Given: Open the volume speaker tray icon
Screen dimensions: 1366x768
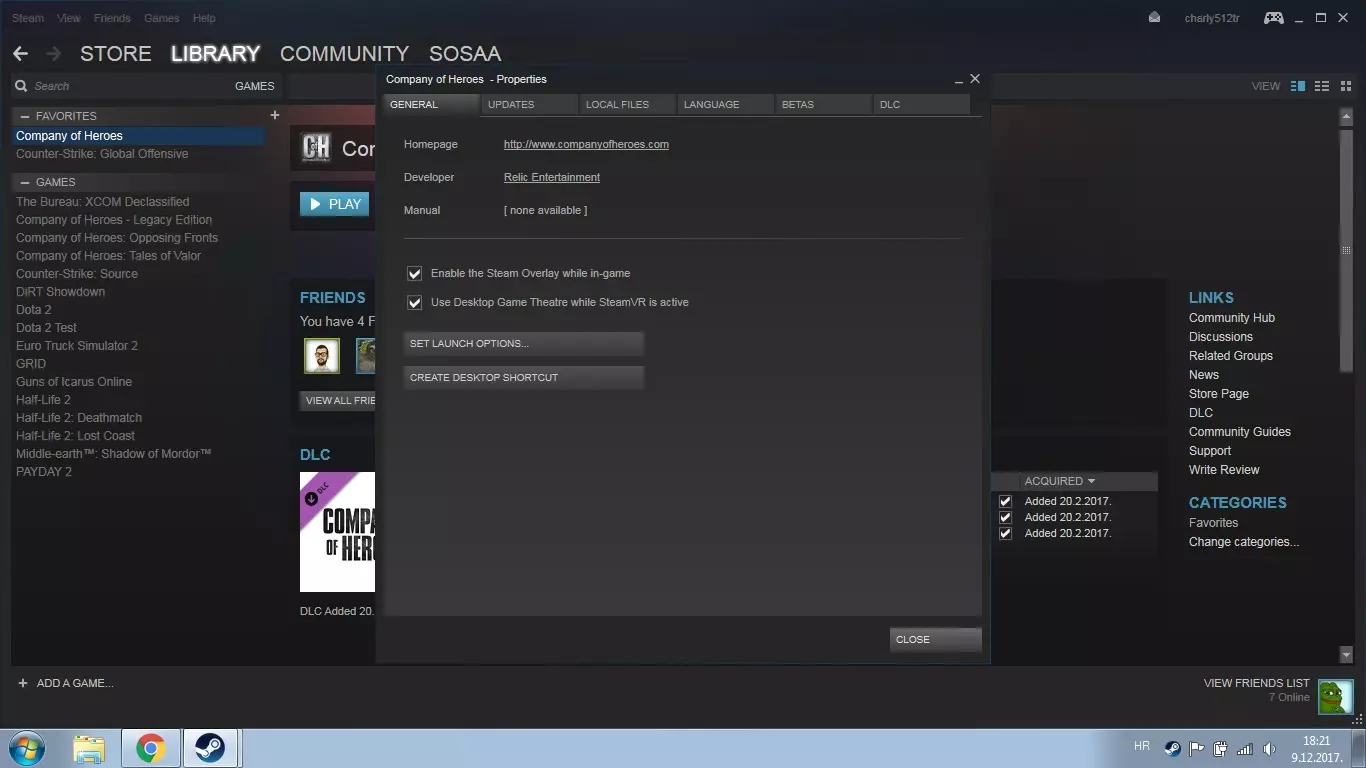Looking at the screenshot, I should pyautogui.click(x=1269, y=748).
